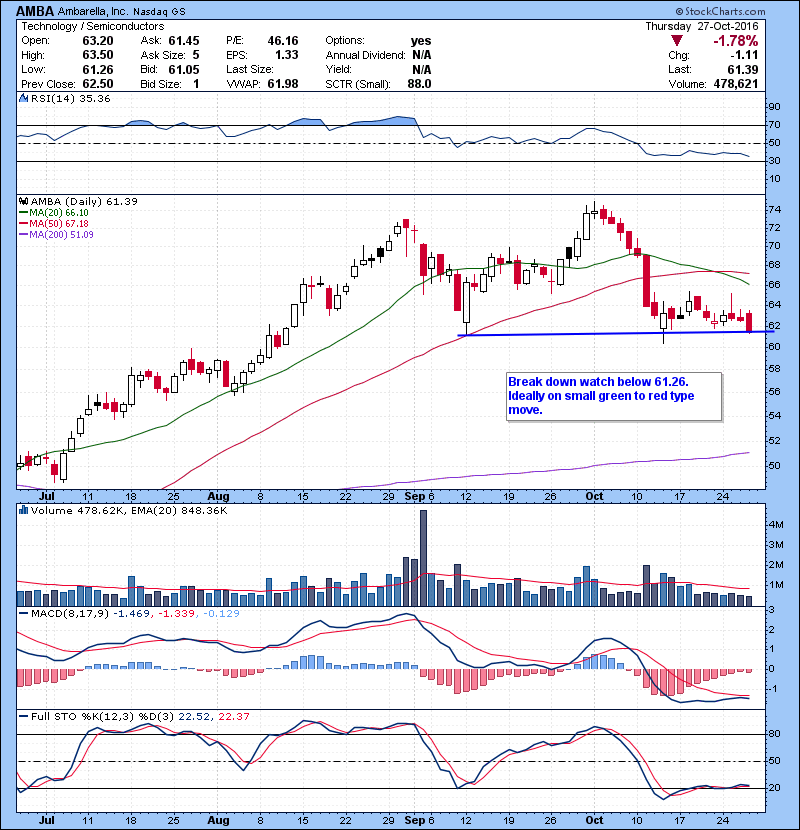
Task: Click the green MA(20) legend line
Action: pyautogui.click(x=23, y=213)
